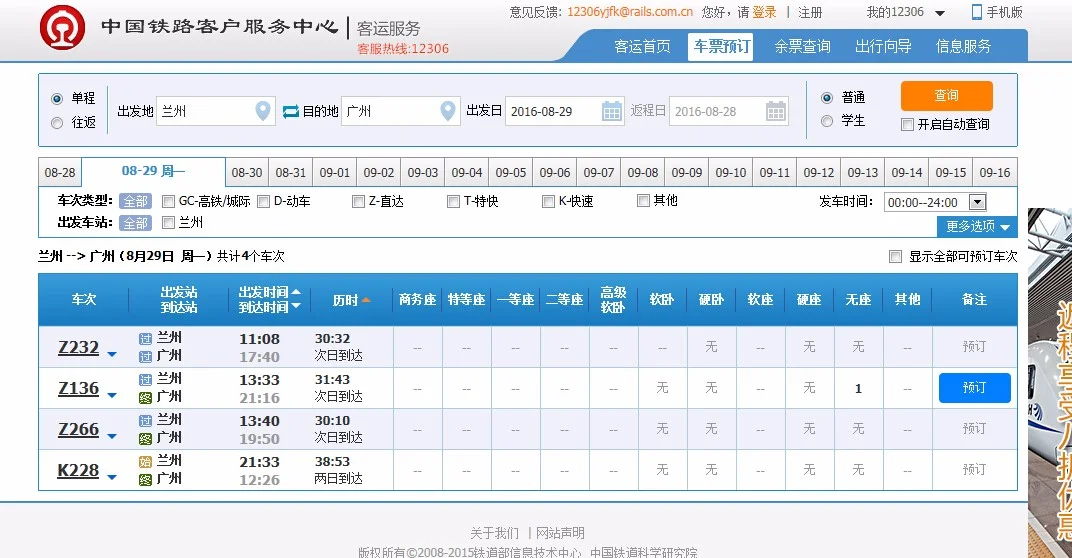Open the 客运首页 navigation tab
The image size is (1072, 558).
[642, 46]
